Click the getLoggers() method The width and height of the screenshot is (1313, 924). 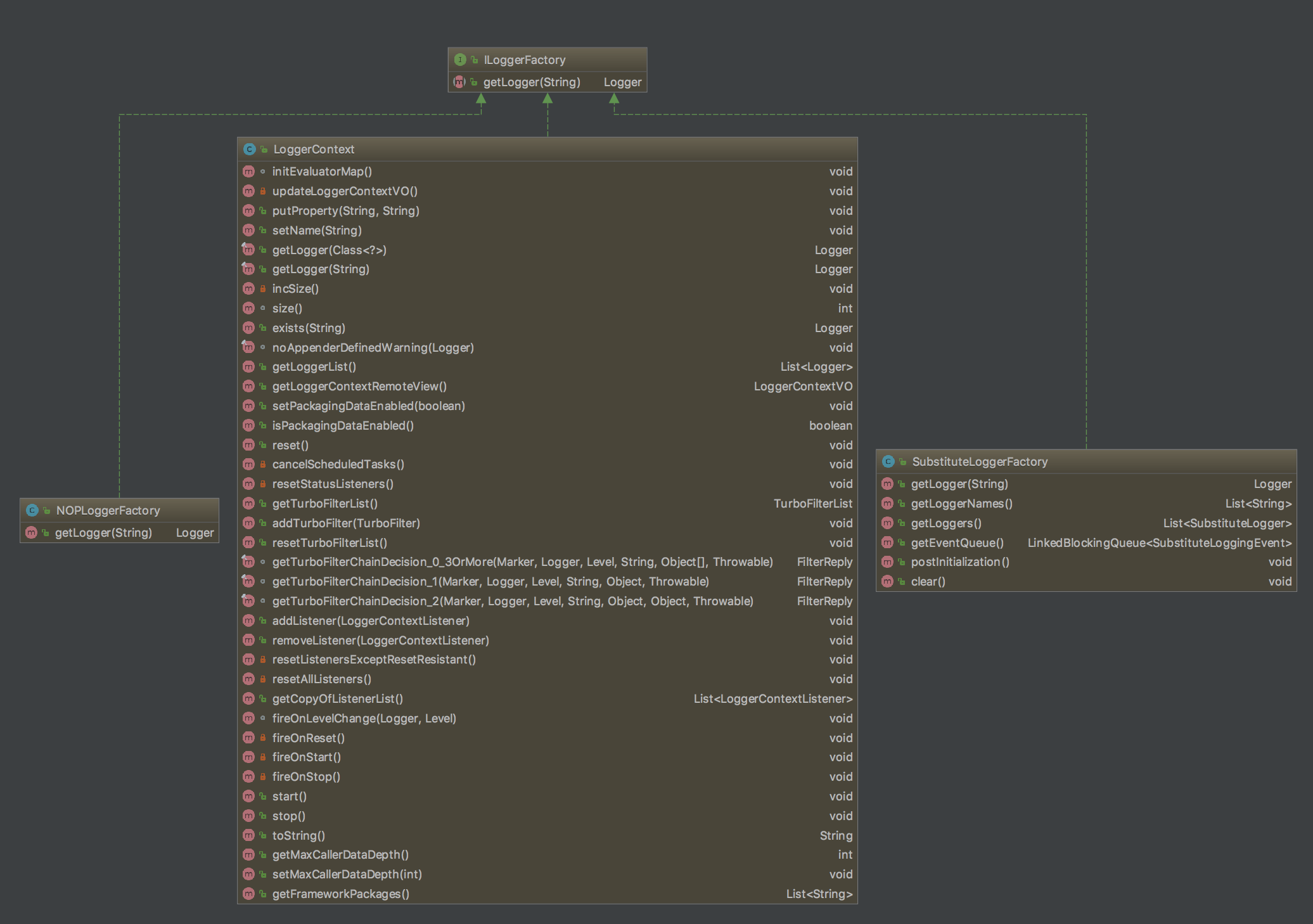click(946, 523)
